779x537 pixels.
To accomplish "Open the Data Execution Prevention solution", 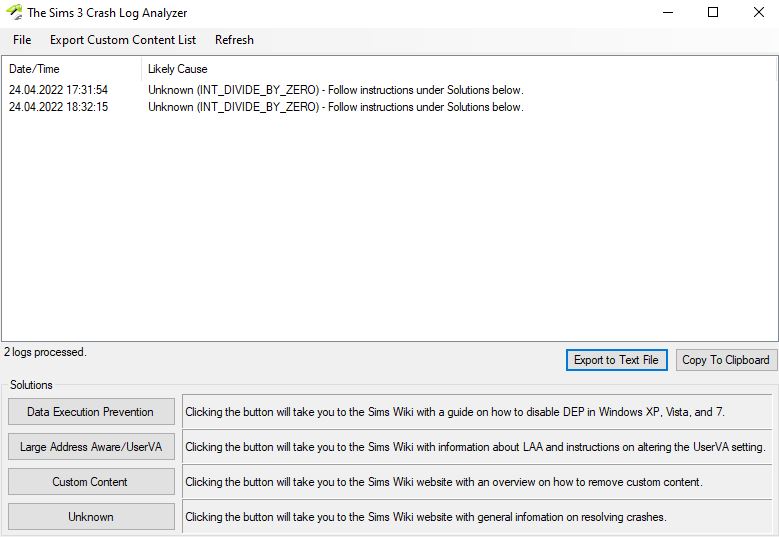I will pos(91,412).
